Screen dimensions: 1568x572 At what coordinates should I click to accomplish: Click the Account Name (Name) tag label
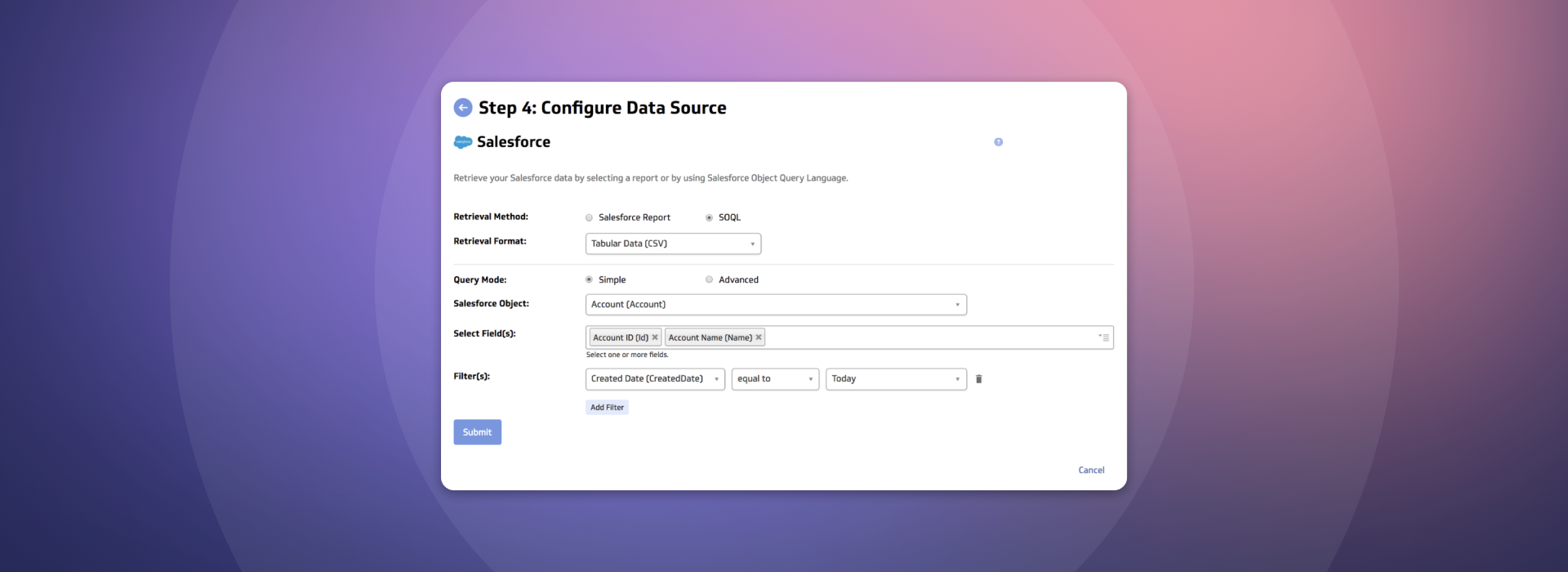point(710,337)
